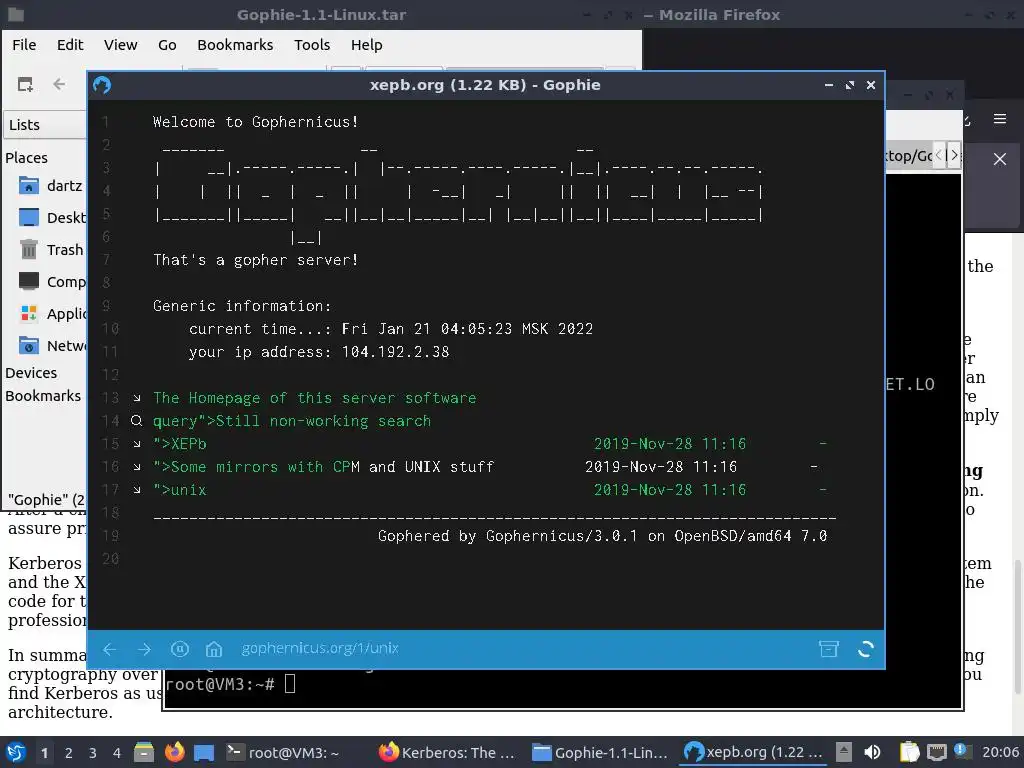Switch to xepb.org Gophie taskbar entry
The image size is (1024, 768).
pos(753,753)
